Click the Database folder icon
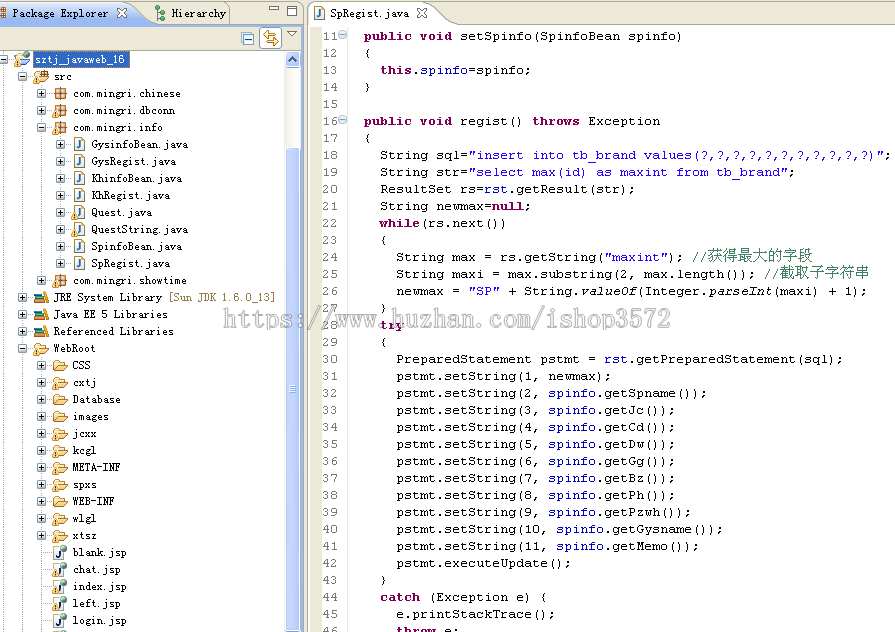Image resolution: width=895 pixels, height=632 pixels. coord(60,400)
